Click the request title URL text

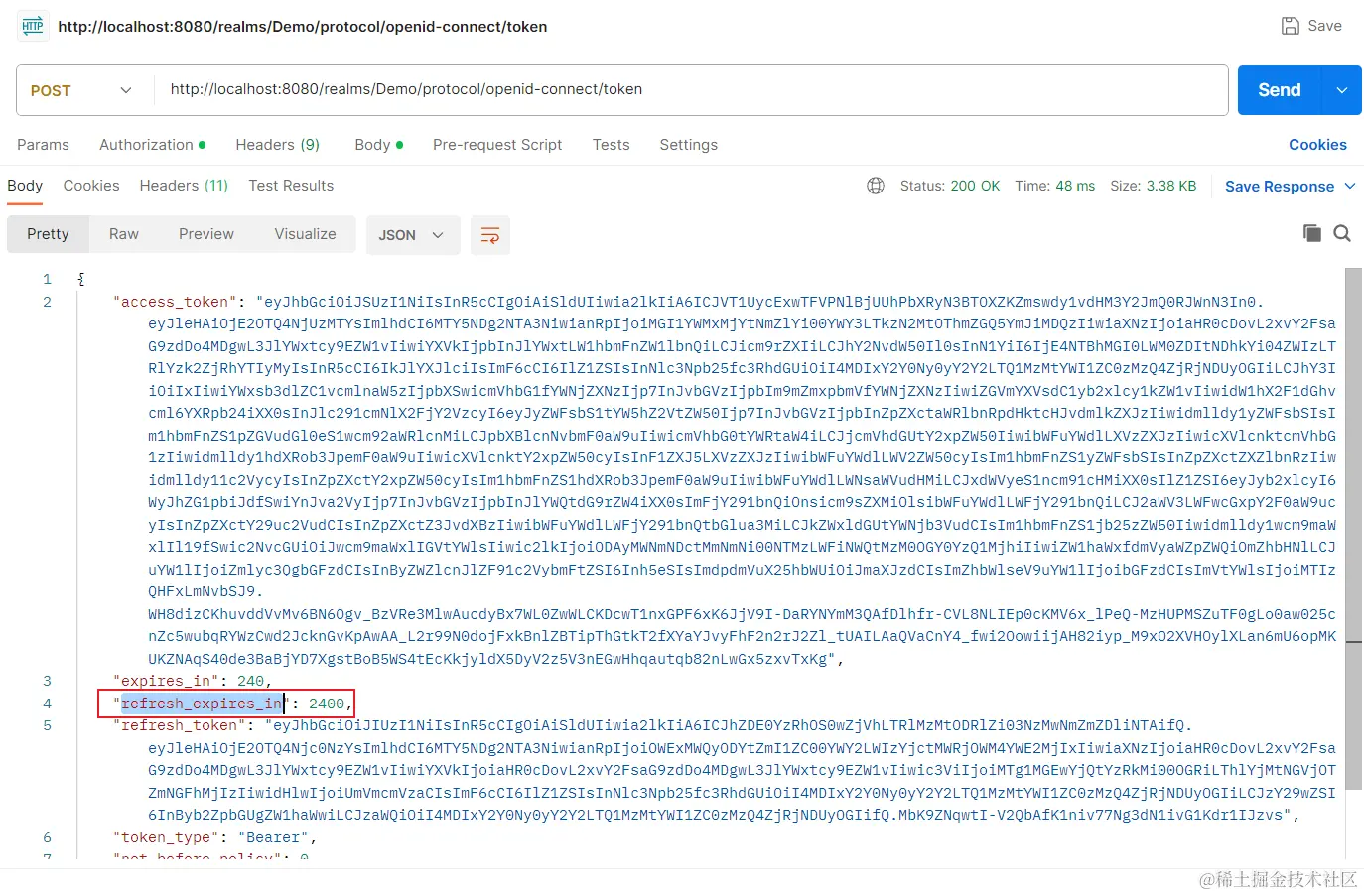[x=303, y=27]
